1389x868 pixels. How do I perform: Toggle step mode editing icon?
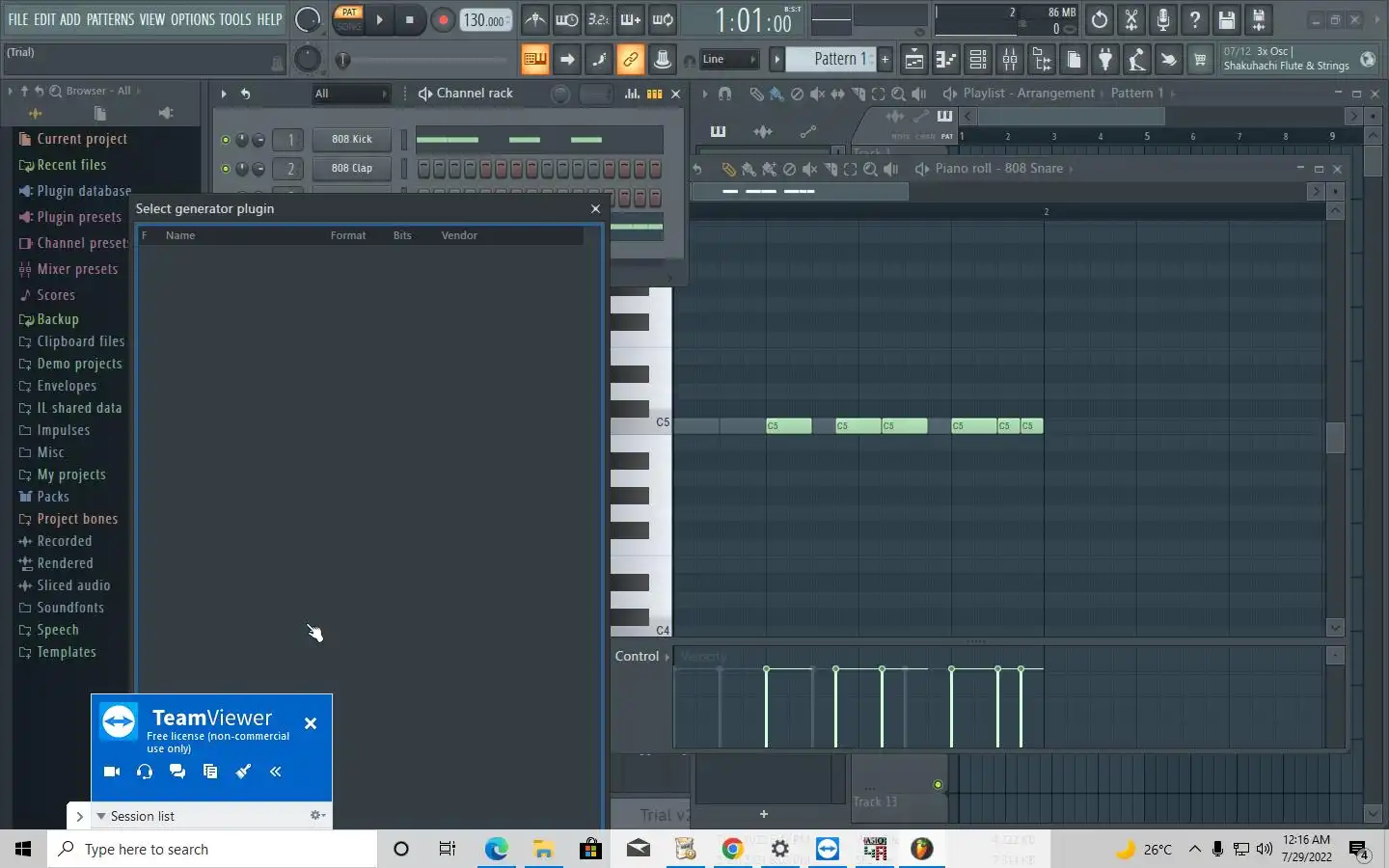[x=598, y=59]
